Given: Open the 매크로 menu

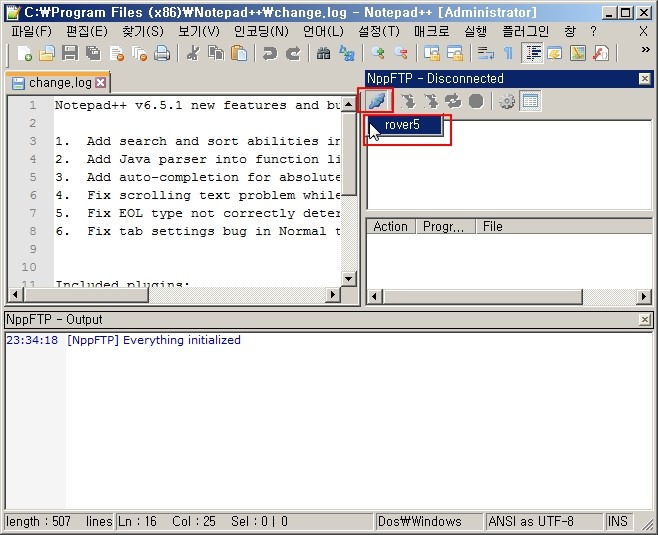Looking at the screenshot, I should point(431,31).
